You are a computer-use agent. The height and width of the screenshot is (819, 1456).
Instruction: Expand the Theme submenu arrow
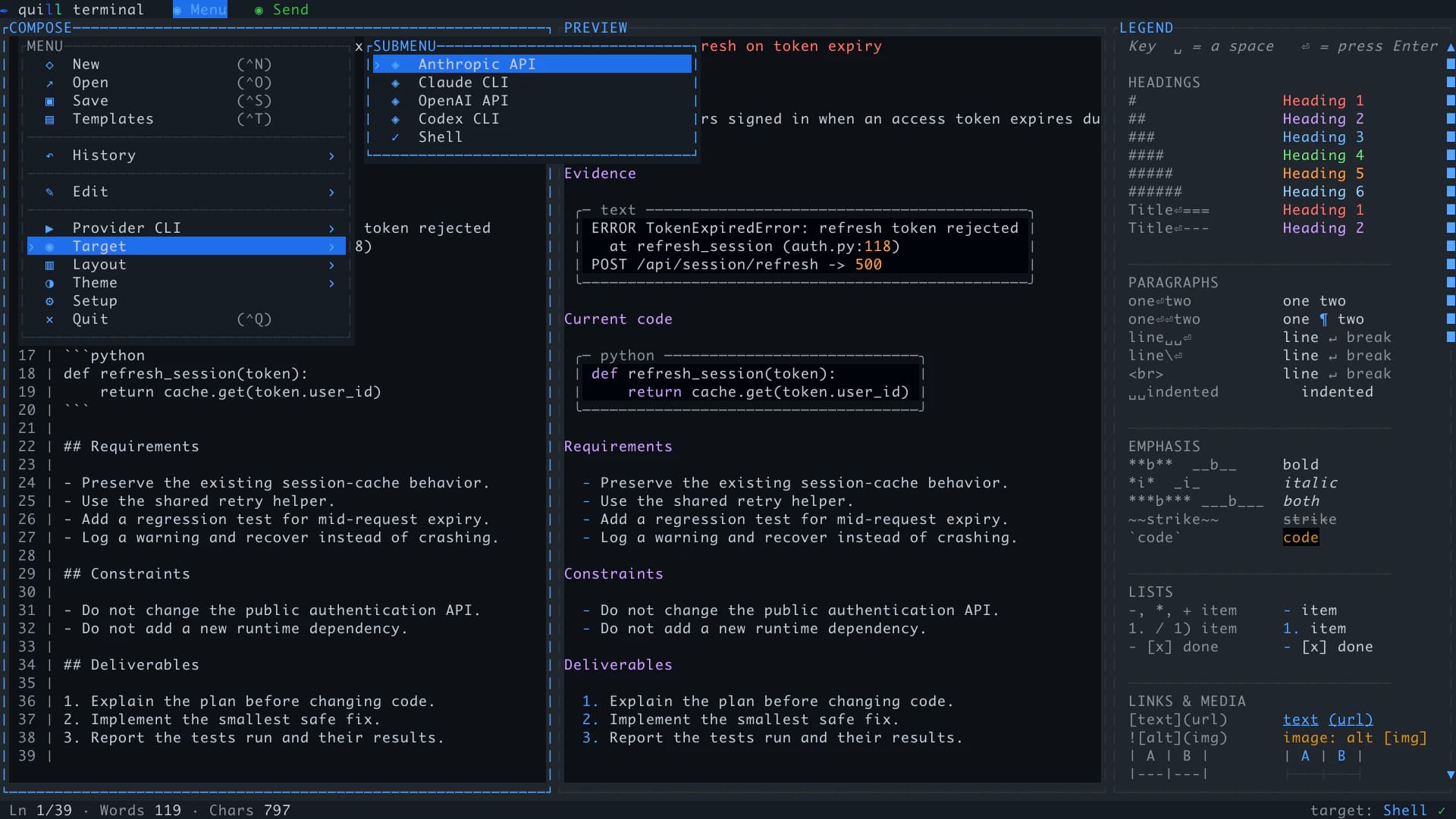pos(331,284)
